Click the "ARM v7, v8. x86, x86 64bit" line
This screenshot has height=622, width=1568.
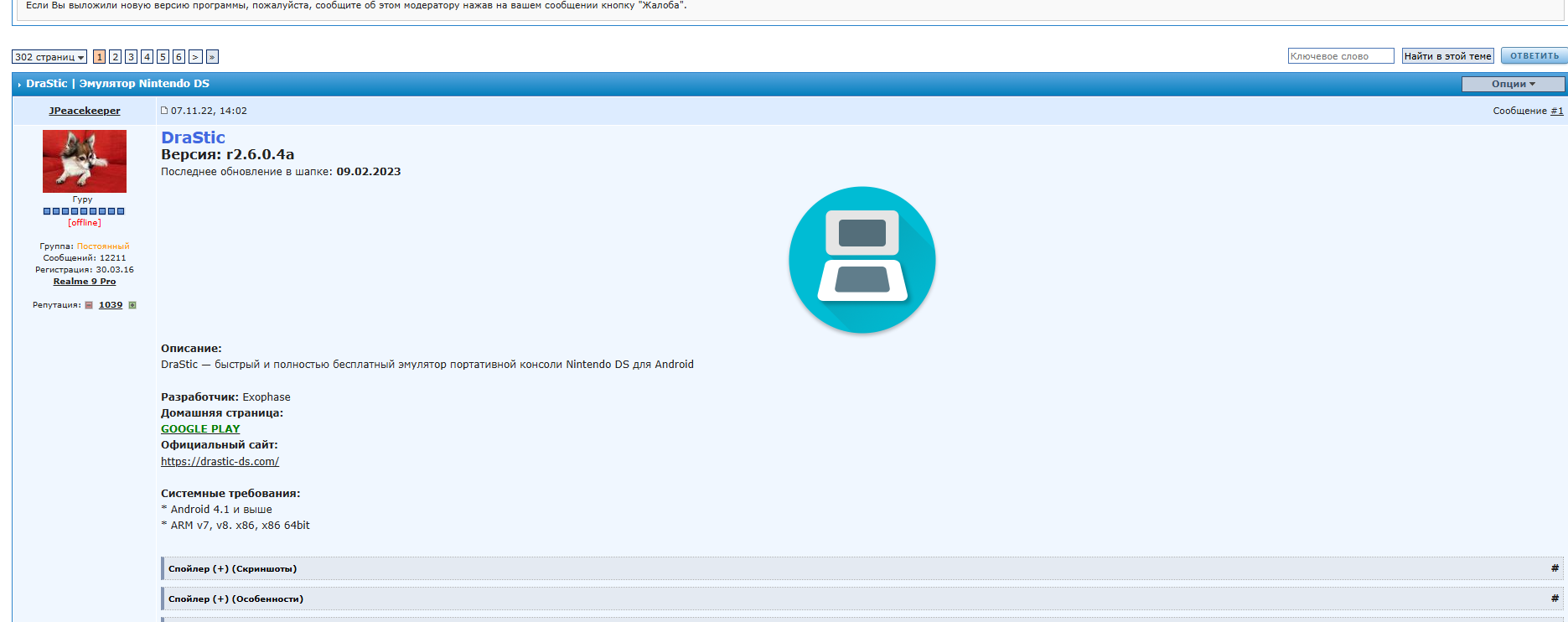241,526
